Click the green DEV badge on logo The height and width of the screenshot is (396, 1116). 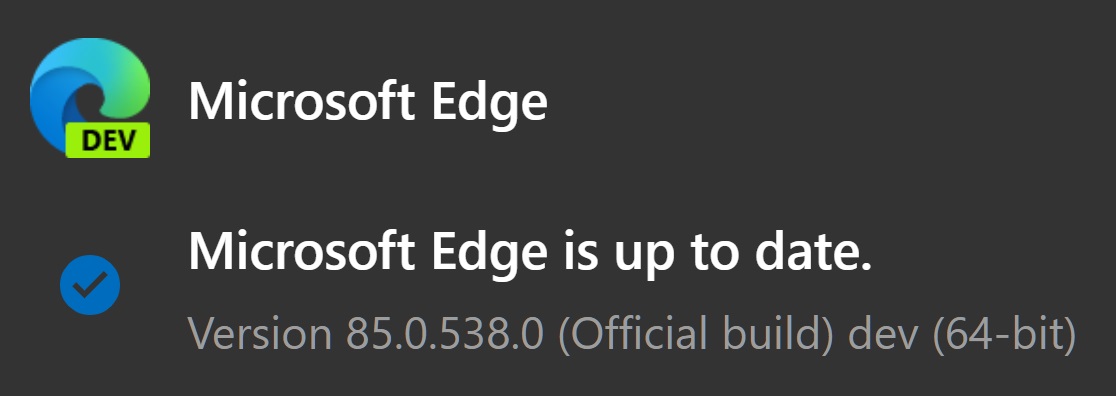tap(107, 140)
